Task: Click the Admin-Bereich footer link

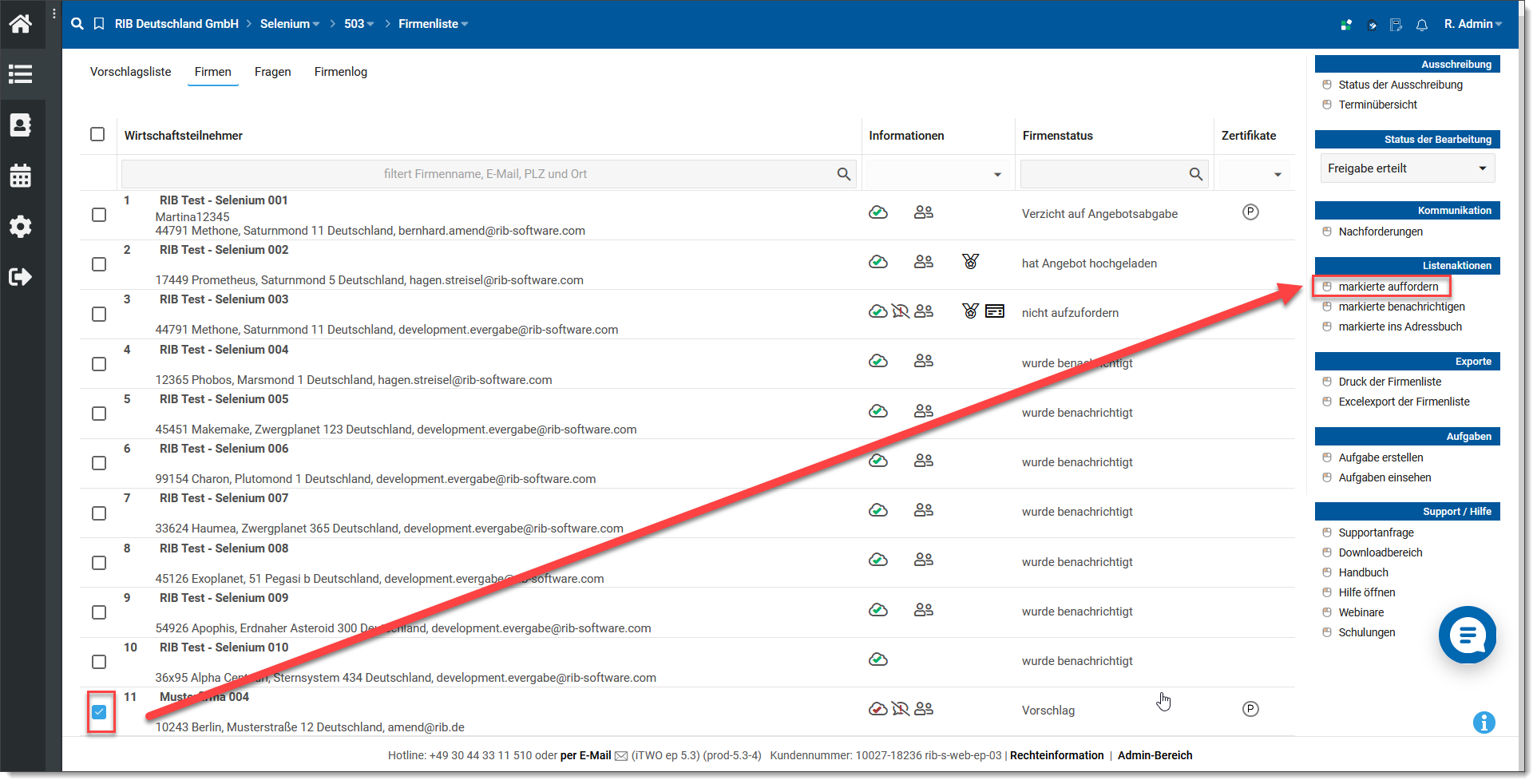Action: click(x=1155, y=755)
